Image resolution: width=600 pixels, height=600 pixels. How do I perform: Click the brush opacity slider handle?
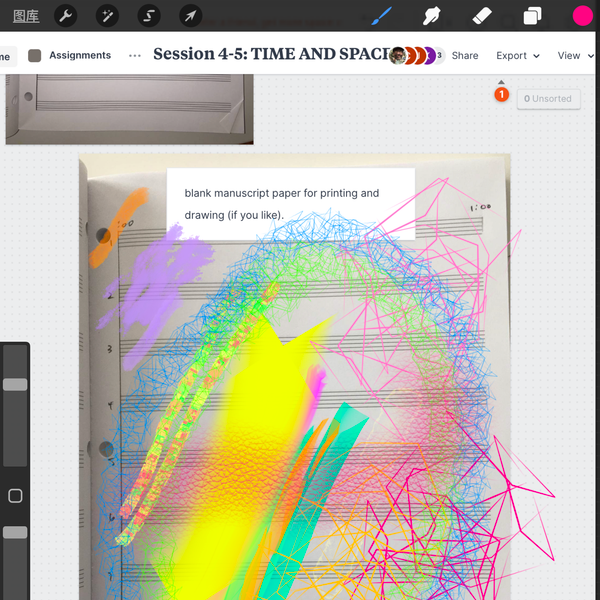[x=15, y=533]
